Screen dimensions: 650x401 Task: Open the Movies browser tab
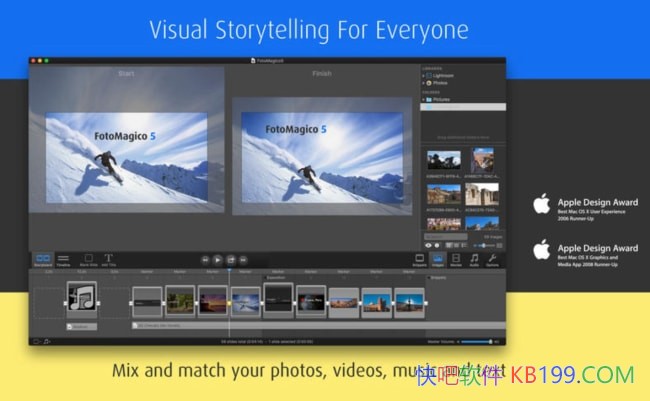[456, 259]
